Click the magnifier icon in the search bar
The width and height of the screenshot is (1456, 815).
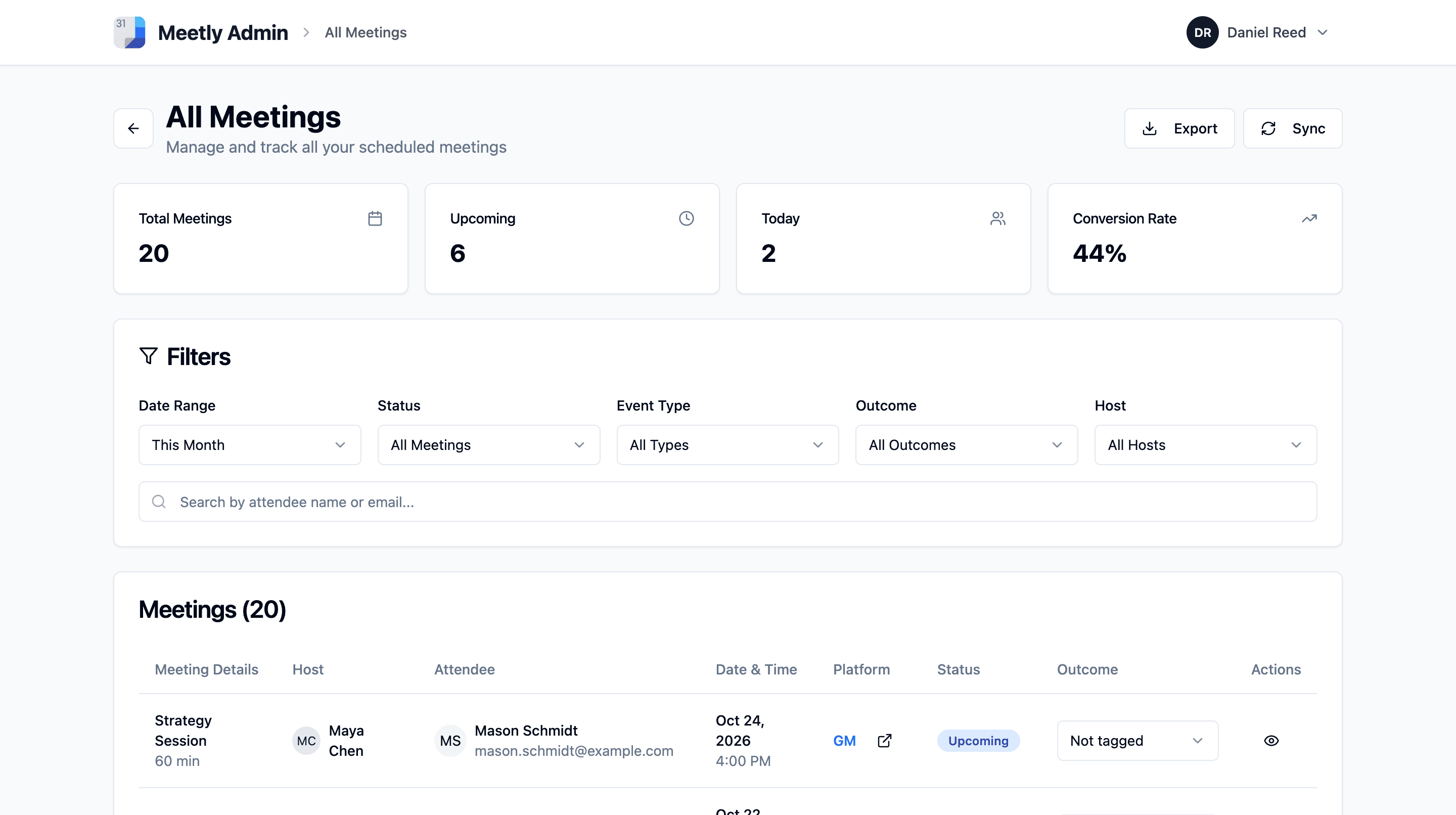pos(159,502)
